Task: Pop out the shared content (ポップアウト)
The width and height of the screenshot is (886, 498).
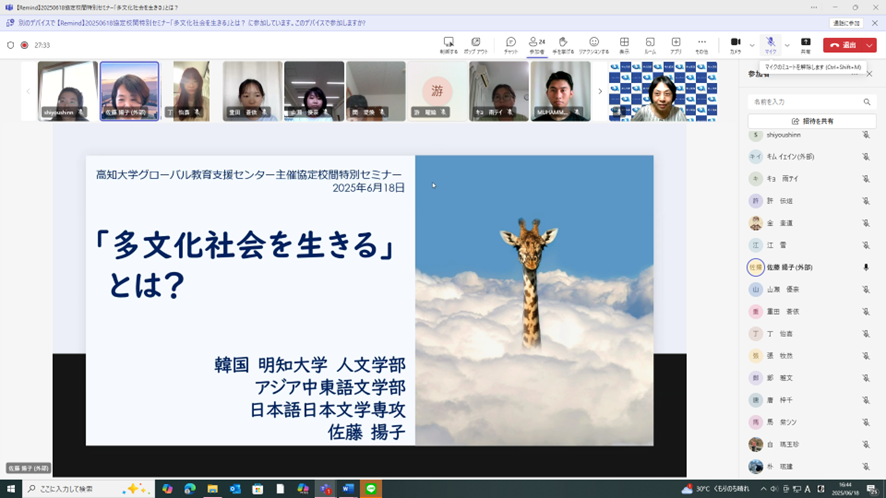Action: point(476,44)
